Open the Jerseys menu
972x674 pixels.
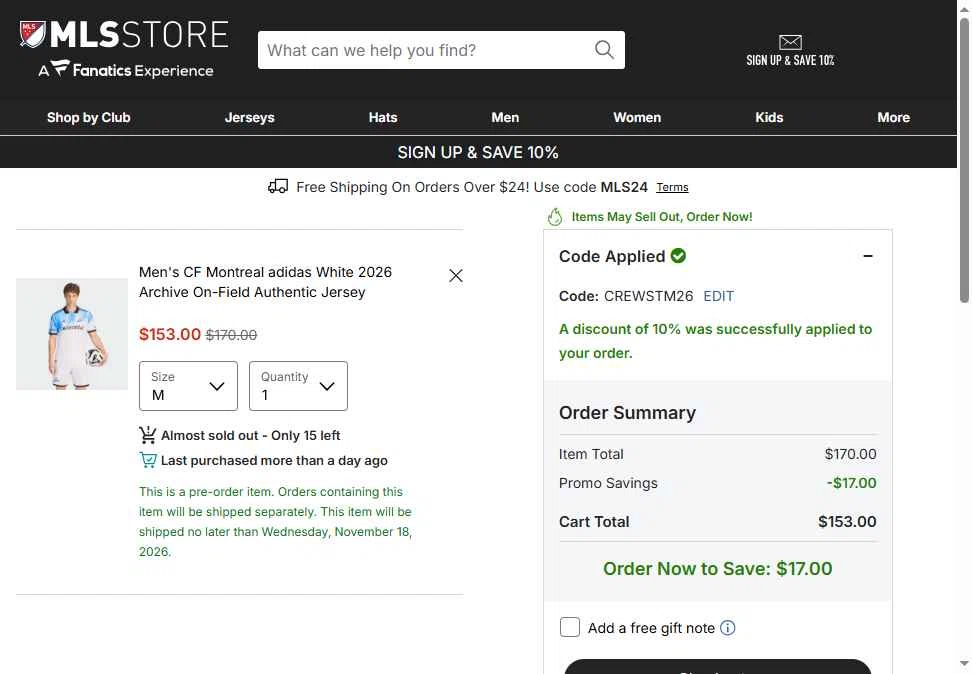[x=249, y=117]
